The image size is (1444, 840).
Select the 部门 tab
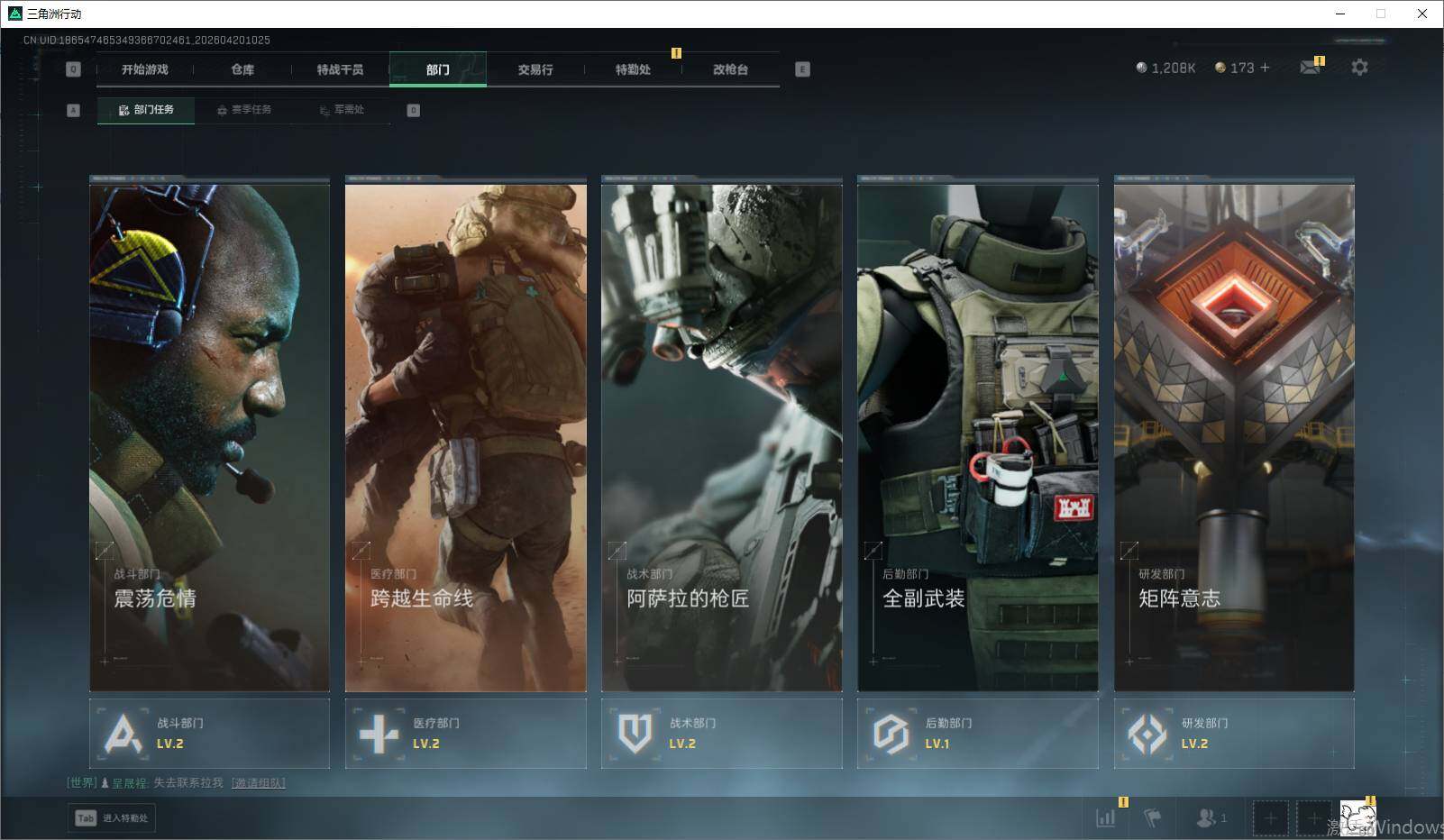pyautogui.click(x=438, y=69)
